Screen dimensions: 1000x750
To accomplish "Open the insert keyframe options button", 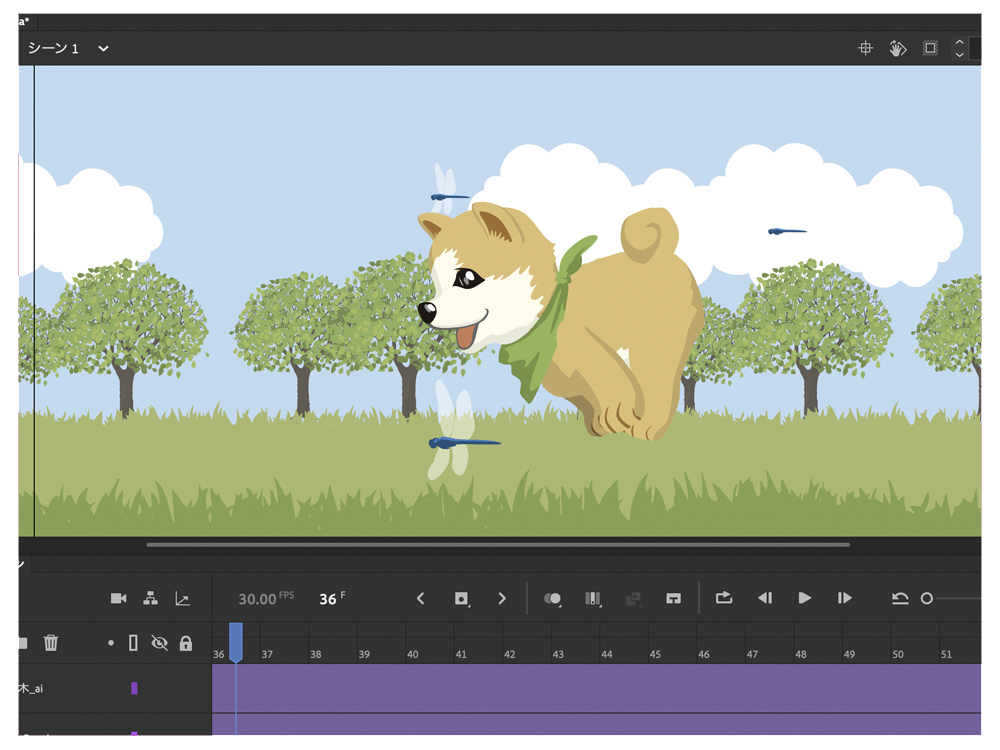I will pyautogui.click(x=461, y=598).
